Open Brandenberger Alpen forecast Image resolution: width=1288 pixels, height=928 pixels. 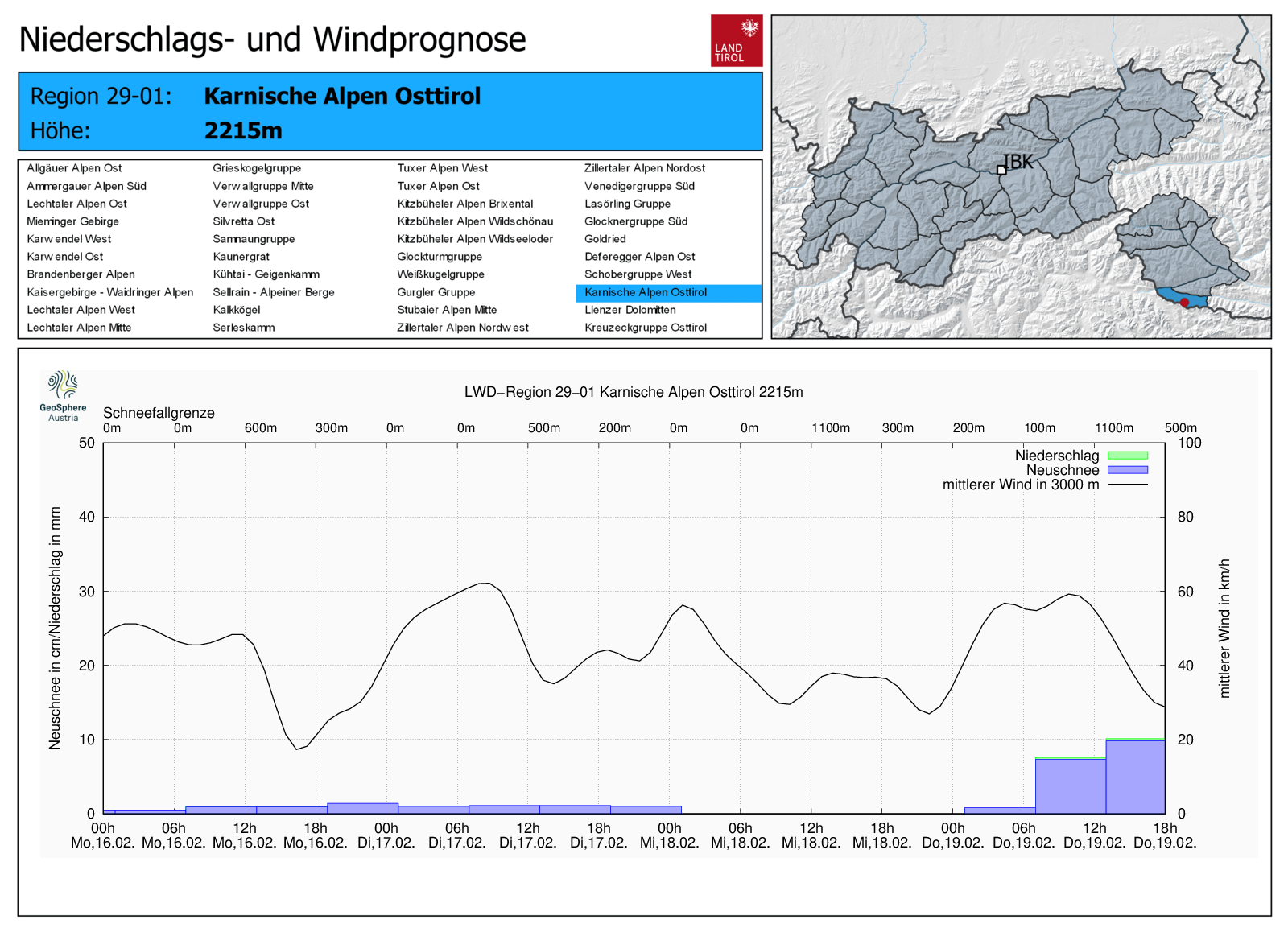pyautogui.click(x=80, y=274)
